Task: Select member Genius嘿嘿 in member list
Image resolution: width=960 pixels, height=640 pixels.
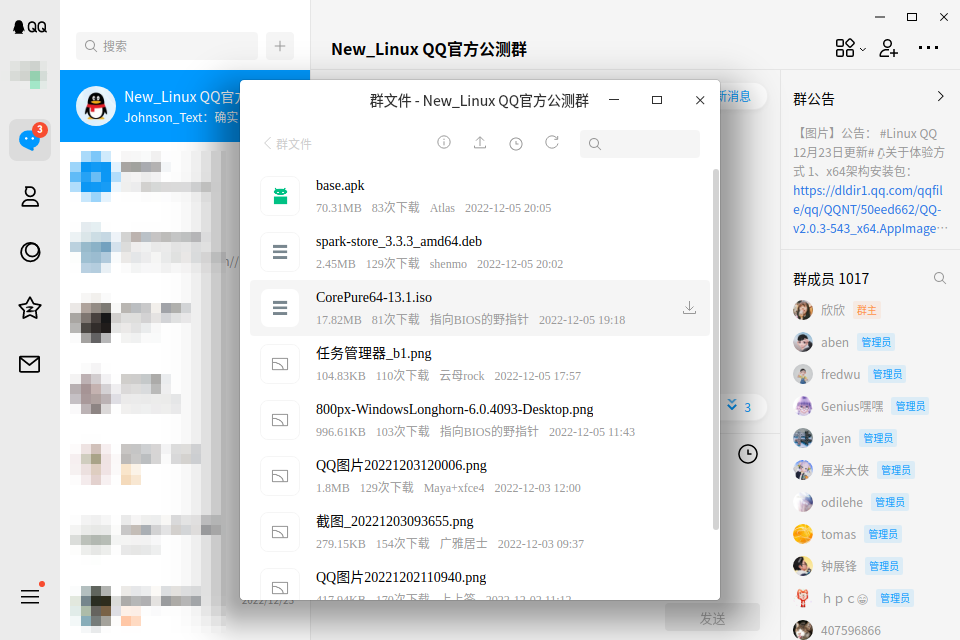Action: click(869, 406)
